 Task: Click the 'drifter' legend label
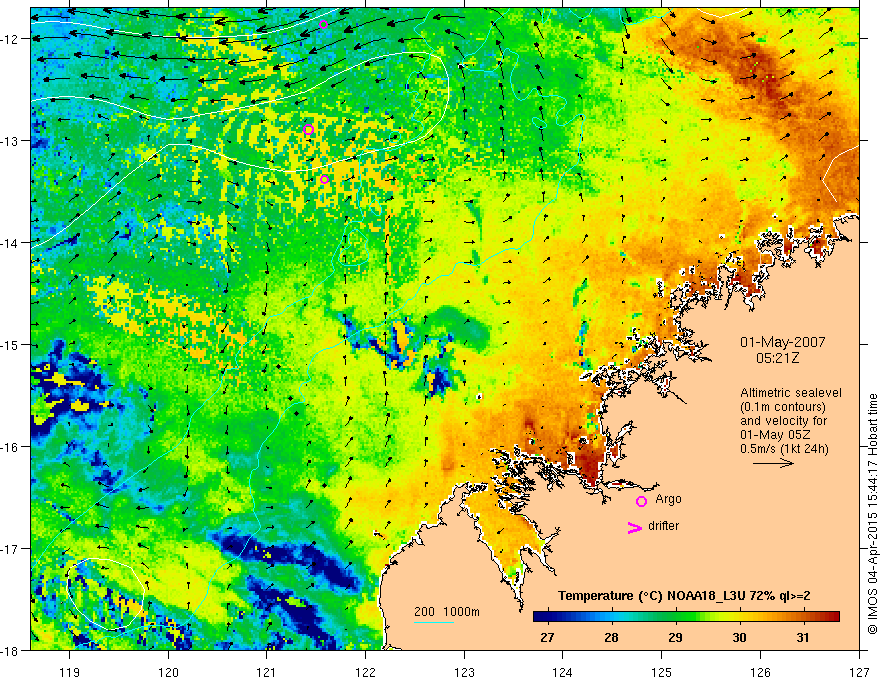tap(663, 526)
